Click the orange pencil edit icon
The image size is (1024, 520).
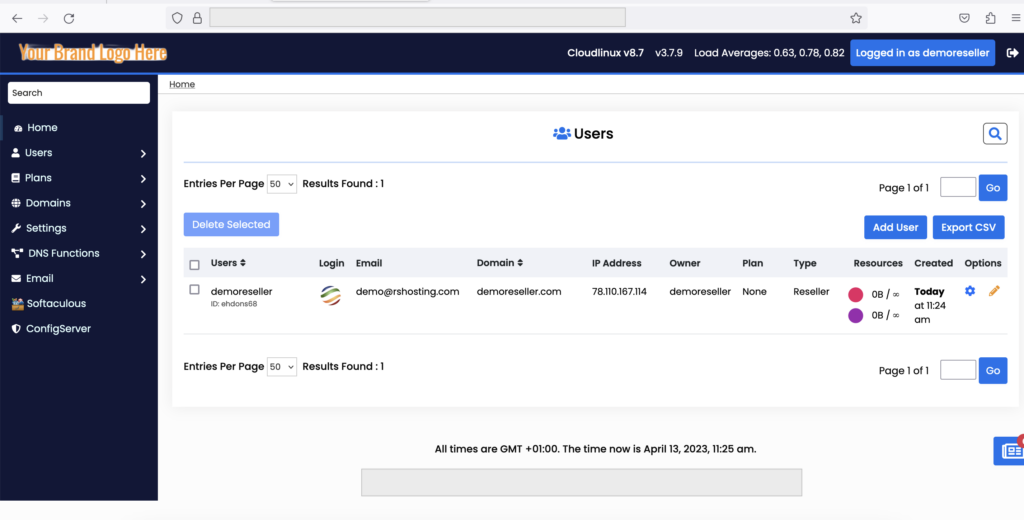[994, 291]
